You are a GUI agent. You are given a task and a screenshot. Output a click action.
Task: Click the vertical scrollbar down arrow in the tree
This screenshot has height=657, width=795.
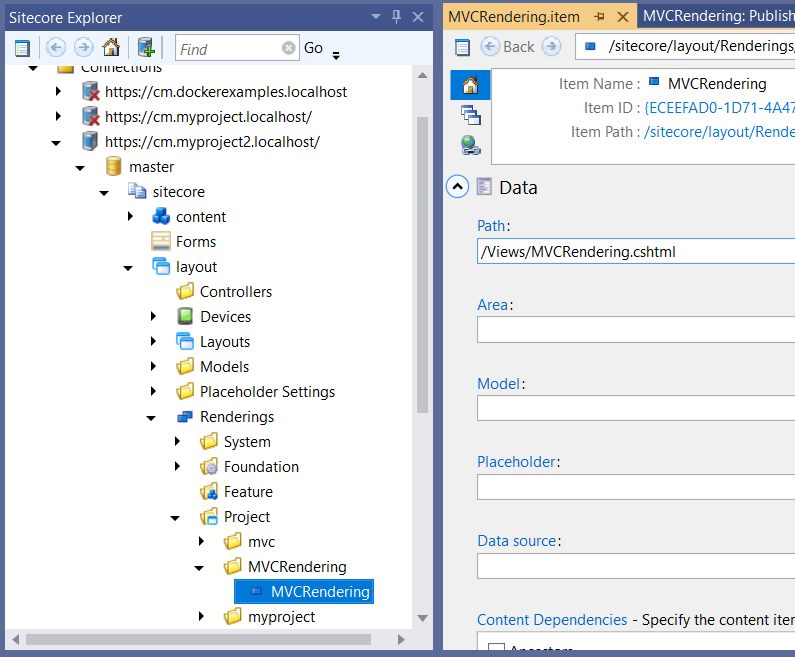422,618
